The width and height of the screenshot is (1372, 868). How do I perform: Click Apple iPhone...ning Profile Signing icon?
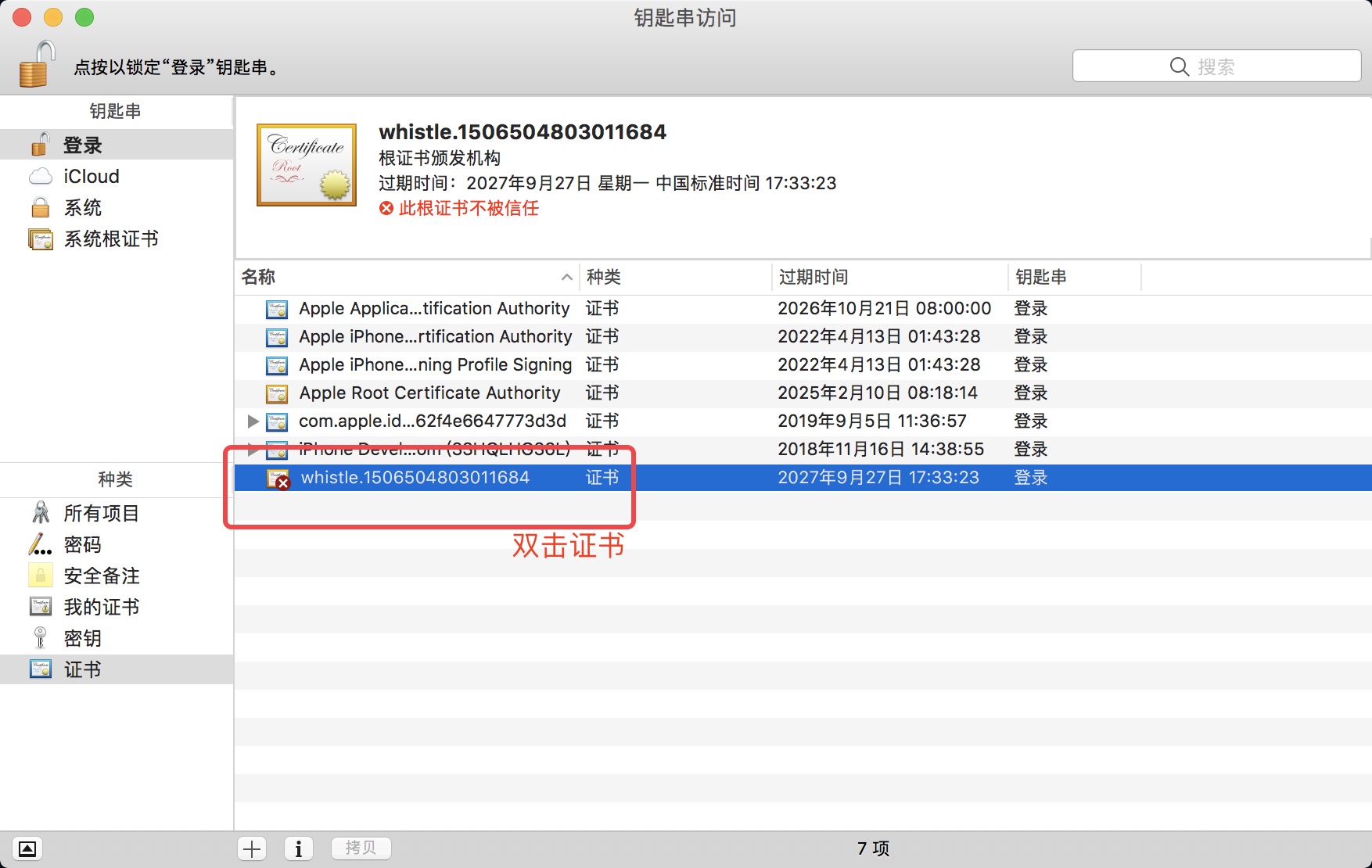click(277, 365)
